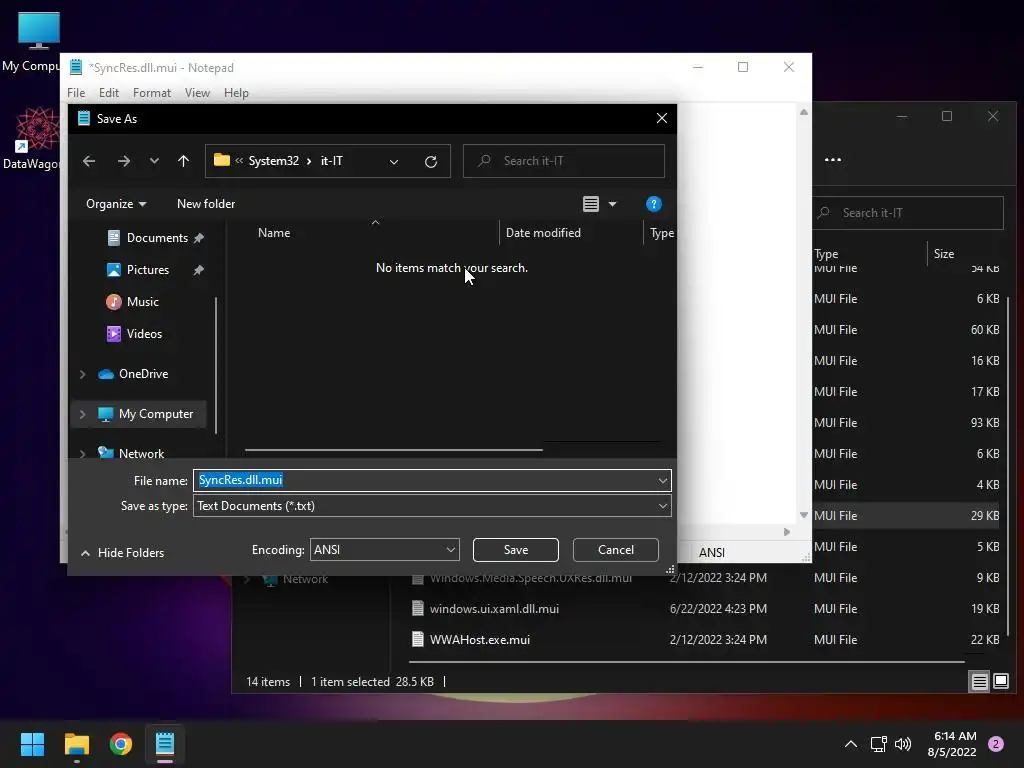Click the Save button
This screenshot has height=768, width=1024.
click(x=516, y=550)
